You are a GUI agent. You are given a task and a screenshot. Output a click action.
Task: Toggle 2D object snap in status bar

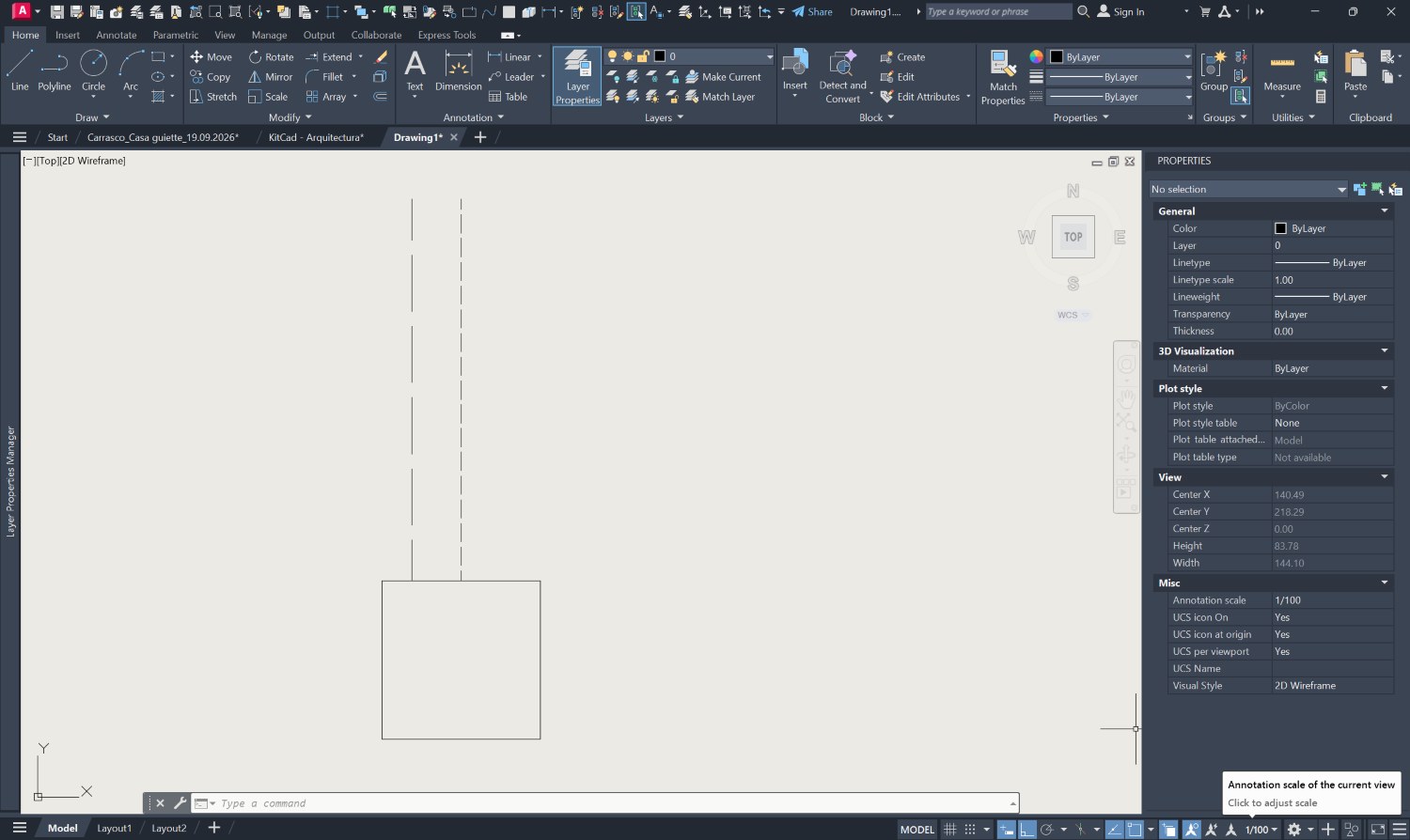(x=1135, y=830)
